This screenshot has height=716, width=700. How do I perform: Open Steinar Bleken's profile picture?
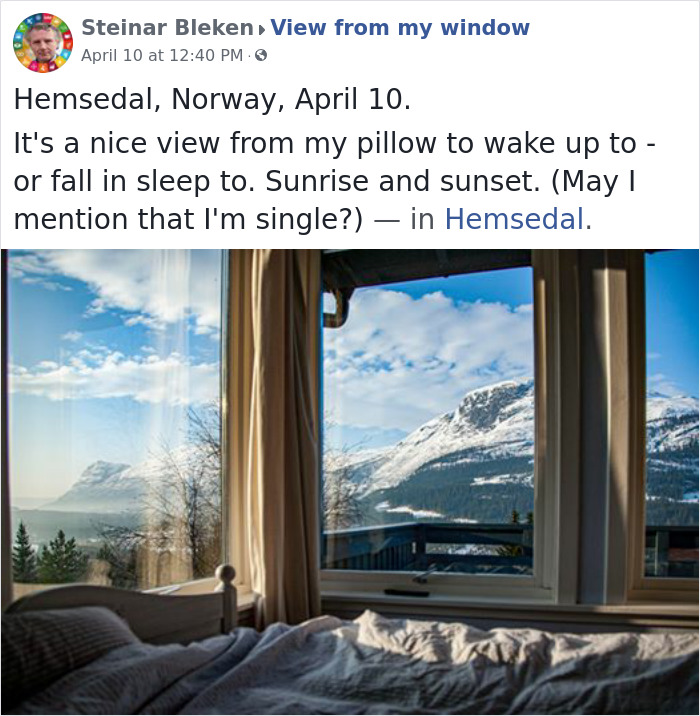43,43
